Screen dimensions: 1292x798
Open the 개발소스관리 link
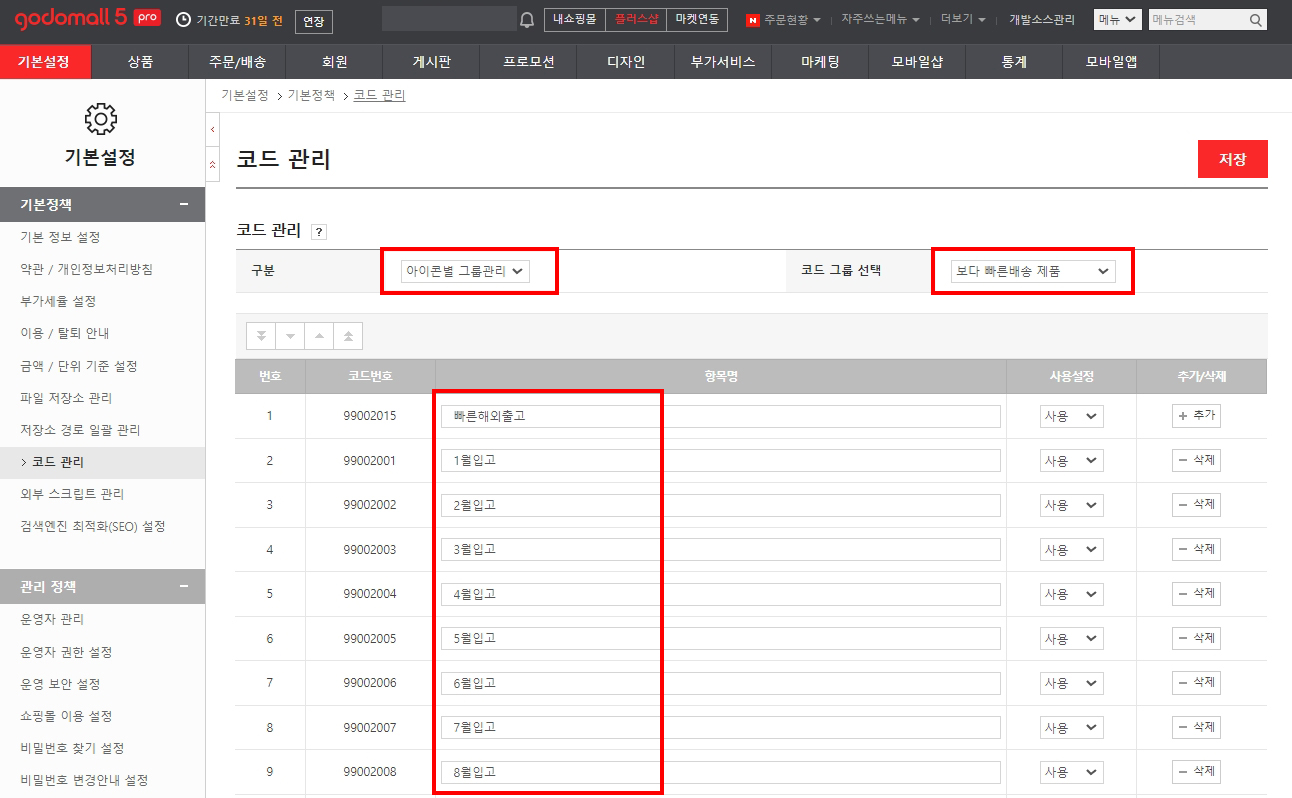click(1042, 19)
